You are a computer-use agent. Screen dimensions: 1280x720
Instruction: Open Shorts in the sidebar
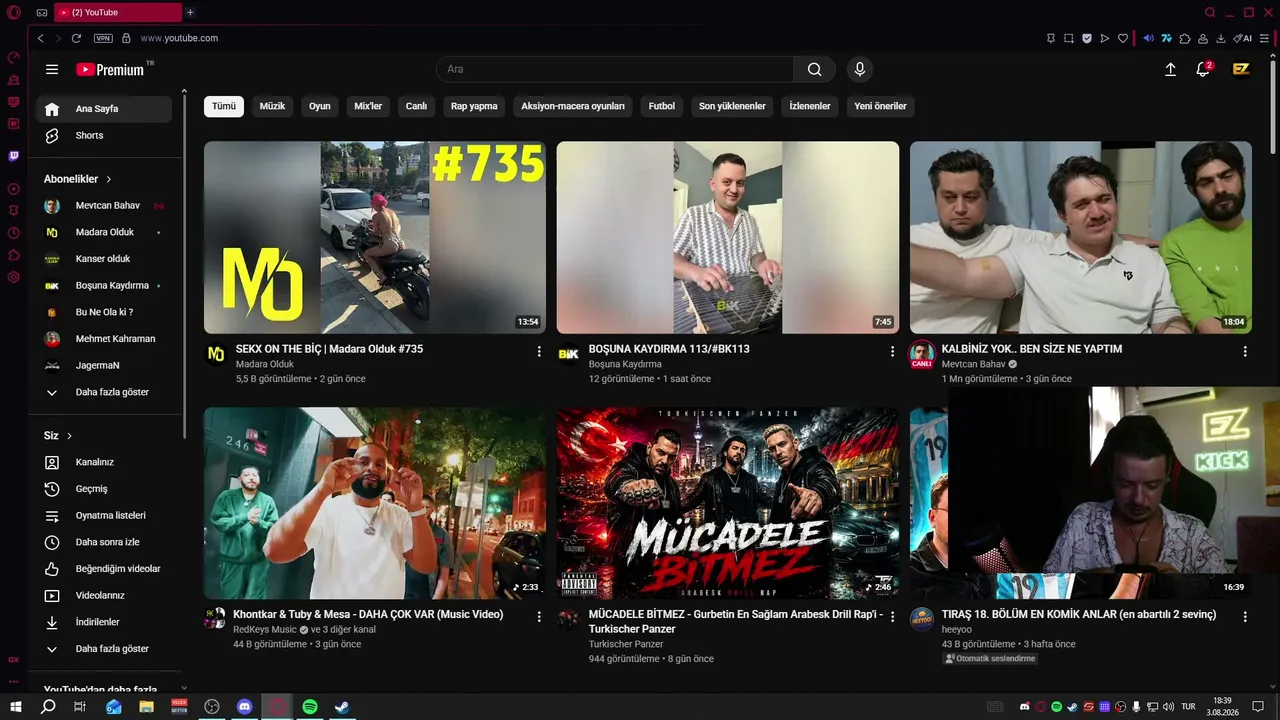[104, 135]
